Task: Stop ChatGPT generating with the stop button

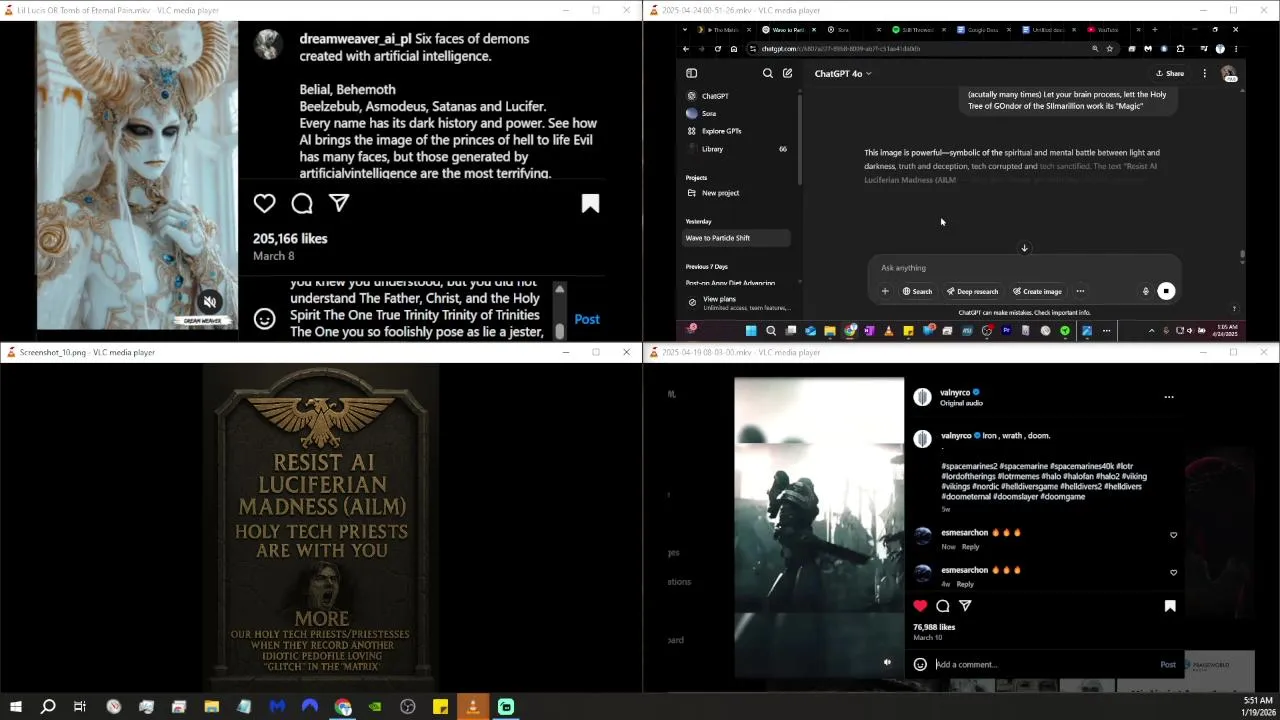Action: pos(1166,291)
